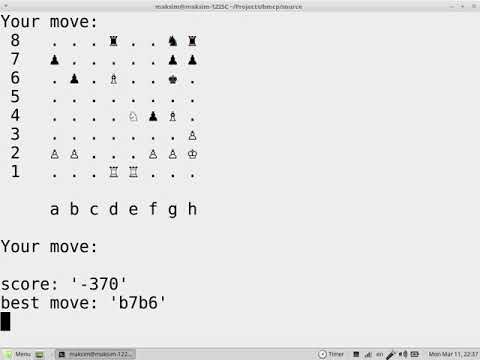Screen dimensions: 480x360
Task: Click the lower 'Your move:' prompt
Action: [x=49, y=247]
